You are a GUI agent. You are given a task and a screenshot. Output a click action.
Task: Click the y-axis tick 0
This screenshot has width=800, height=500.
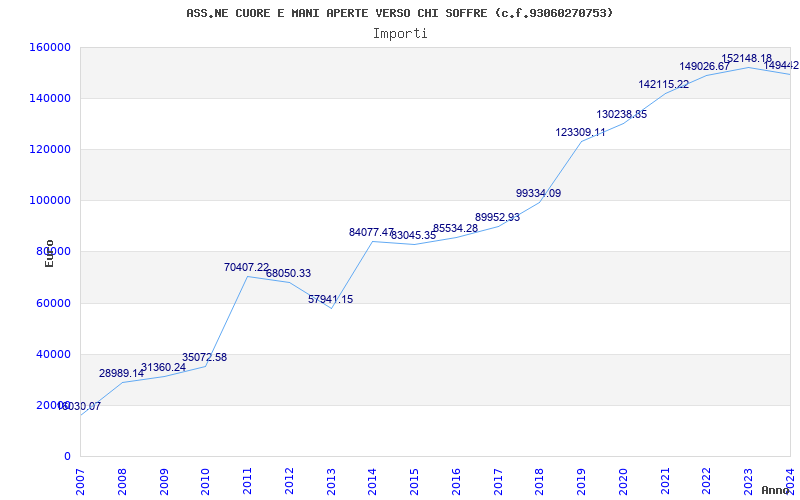67,457
